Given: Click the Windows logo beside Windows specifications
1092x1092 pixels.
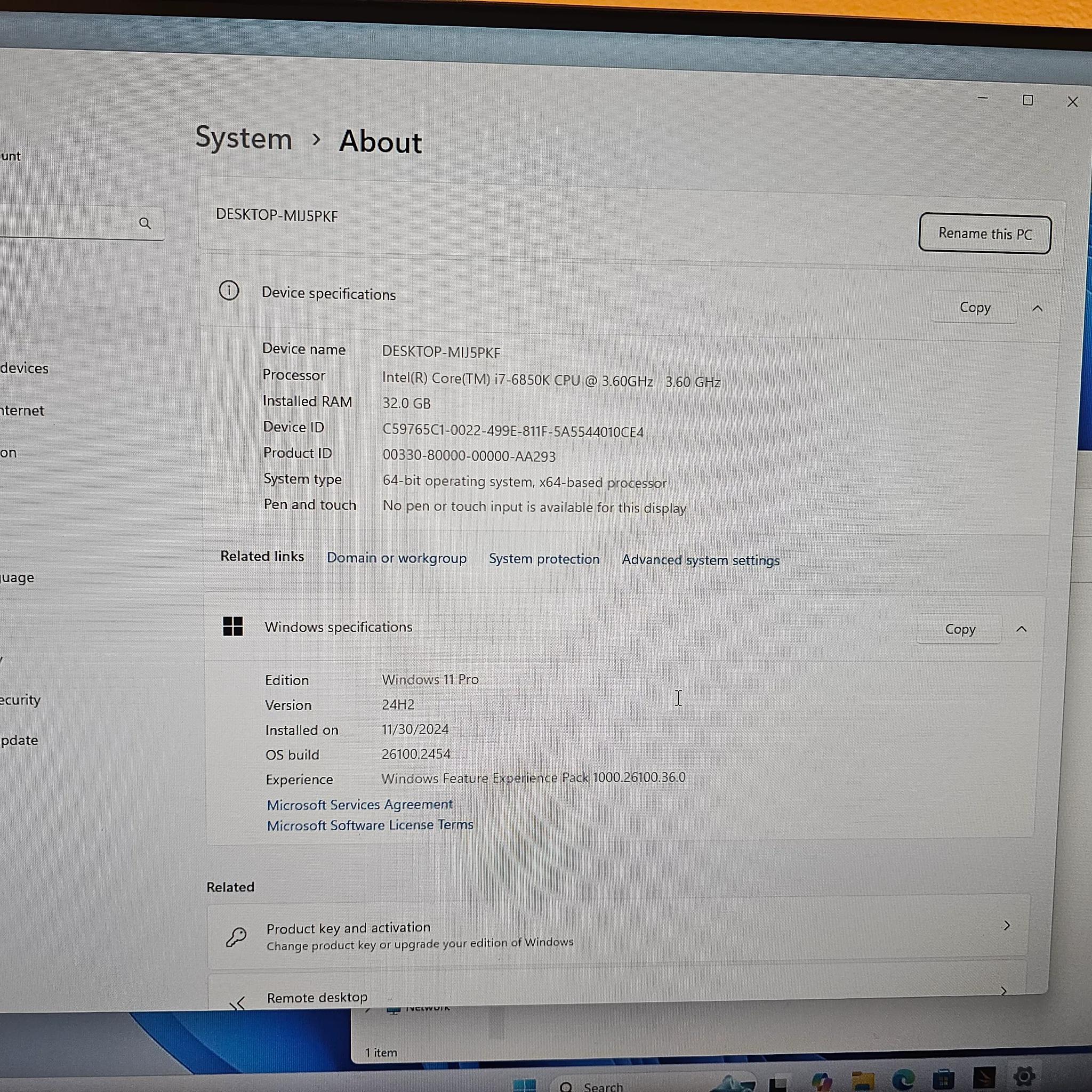Looking at the screenshot, I should (232, 627).
